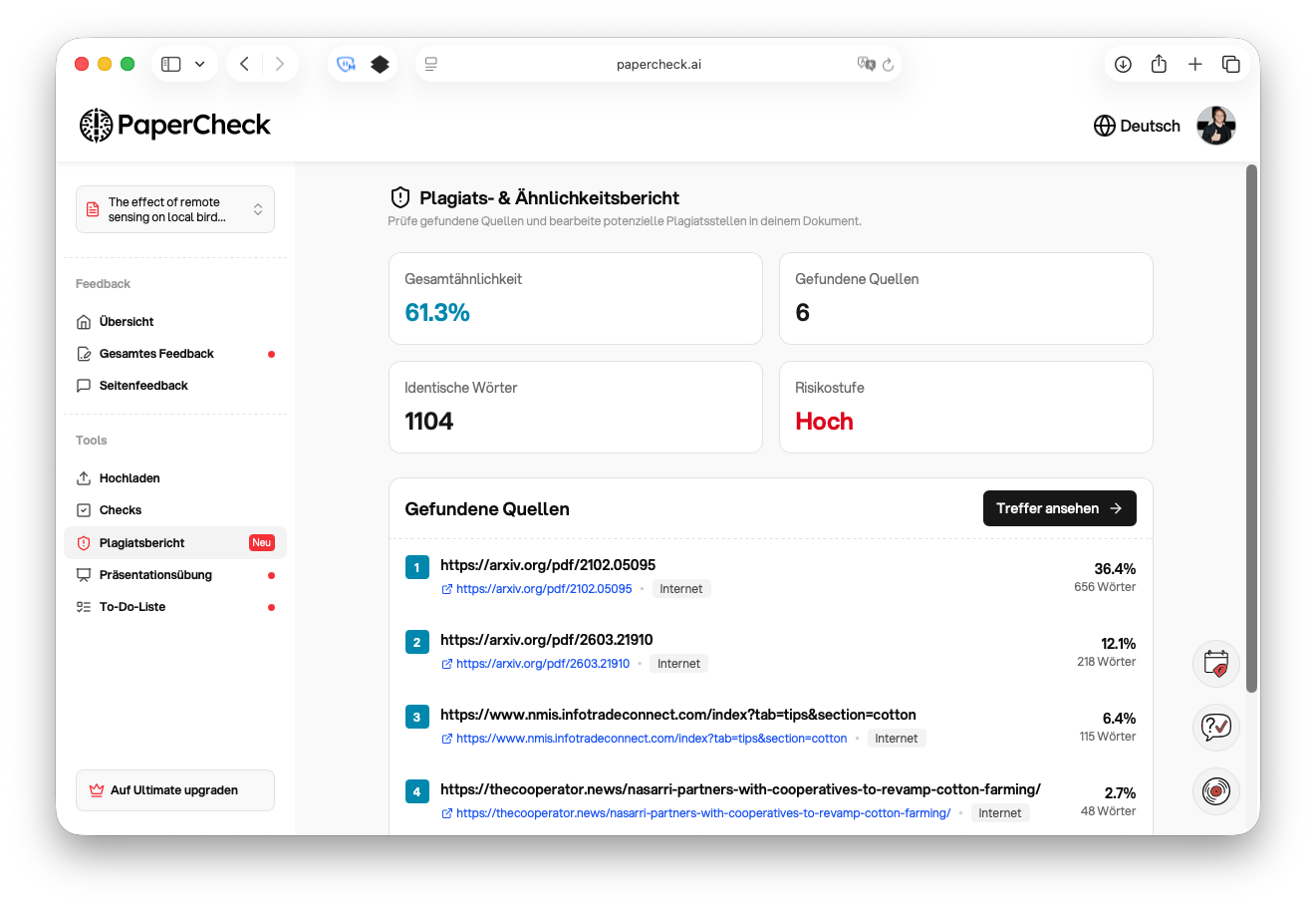
Task: Expand the document title selector
Action: click(174, 209)
